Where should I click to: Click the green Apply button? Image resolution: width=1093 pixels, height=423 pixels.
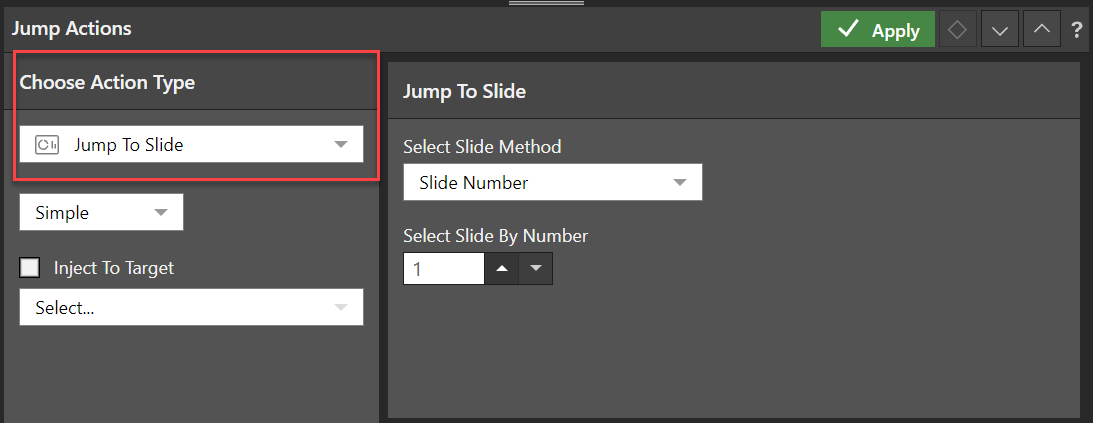click(x=877, y=30)
